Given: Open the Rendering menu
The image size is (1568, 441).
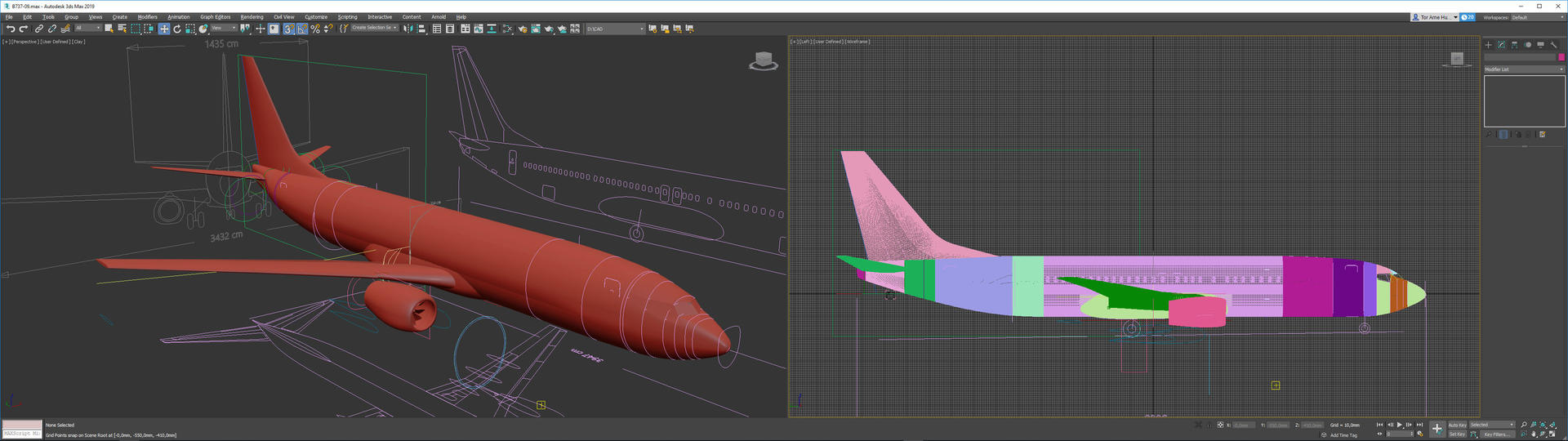Looking at the screenshot, I should click(252, 16).
